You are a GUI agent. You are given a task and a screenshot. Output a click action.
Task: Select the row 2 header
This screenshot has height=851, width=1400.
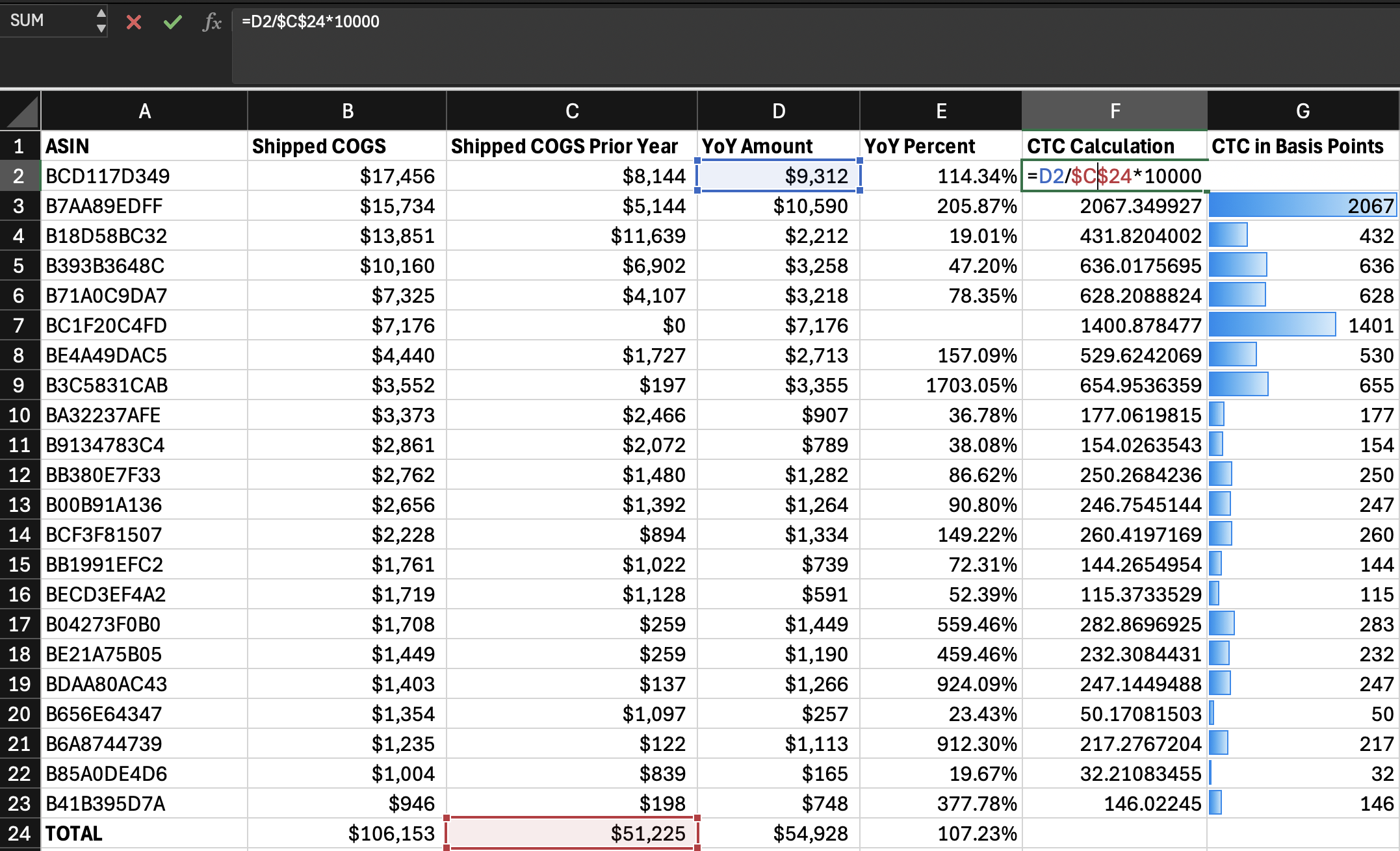(x=19, y=176)
